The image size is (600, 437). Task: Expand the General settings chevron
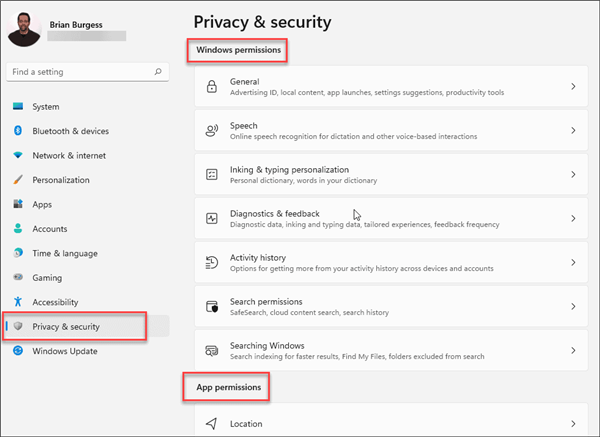[x=573, y=87]
